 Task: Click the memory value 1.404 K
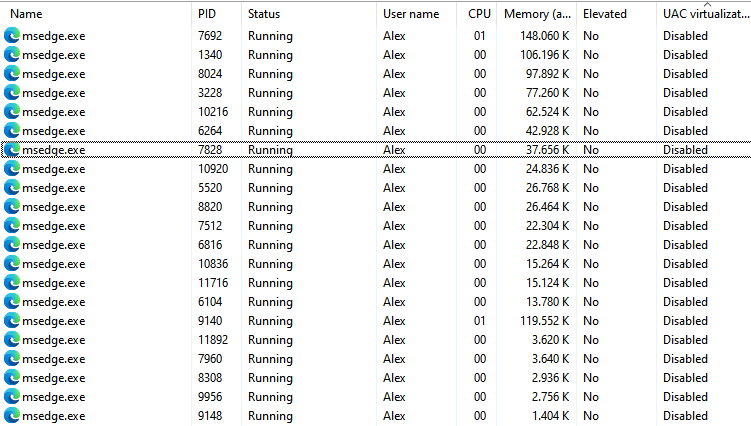pos(550,416)
